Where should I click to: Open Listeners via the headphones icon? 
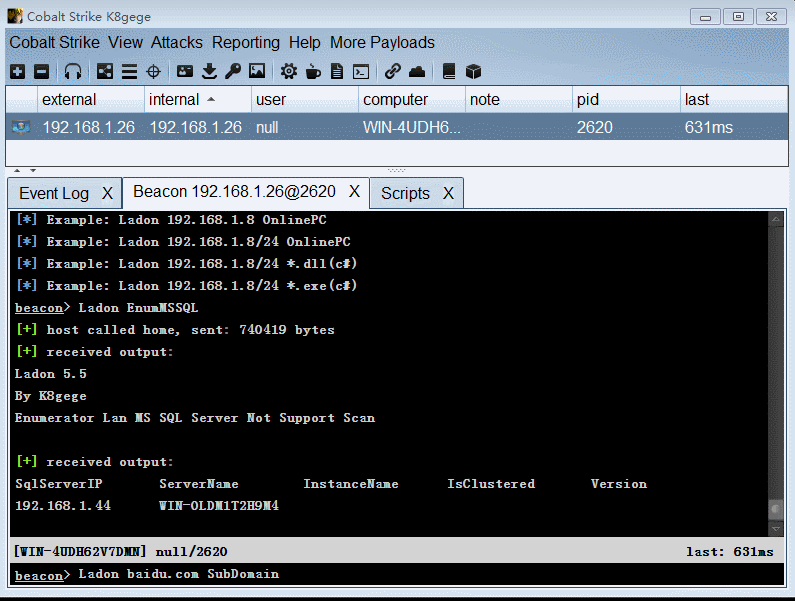tap(73, 72)
